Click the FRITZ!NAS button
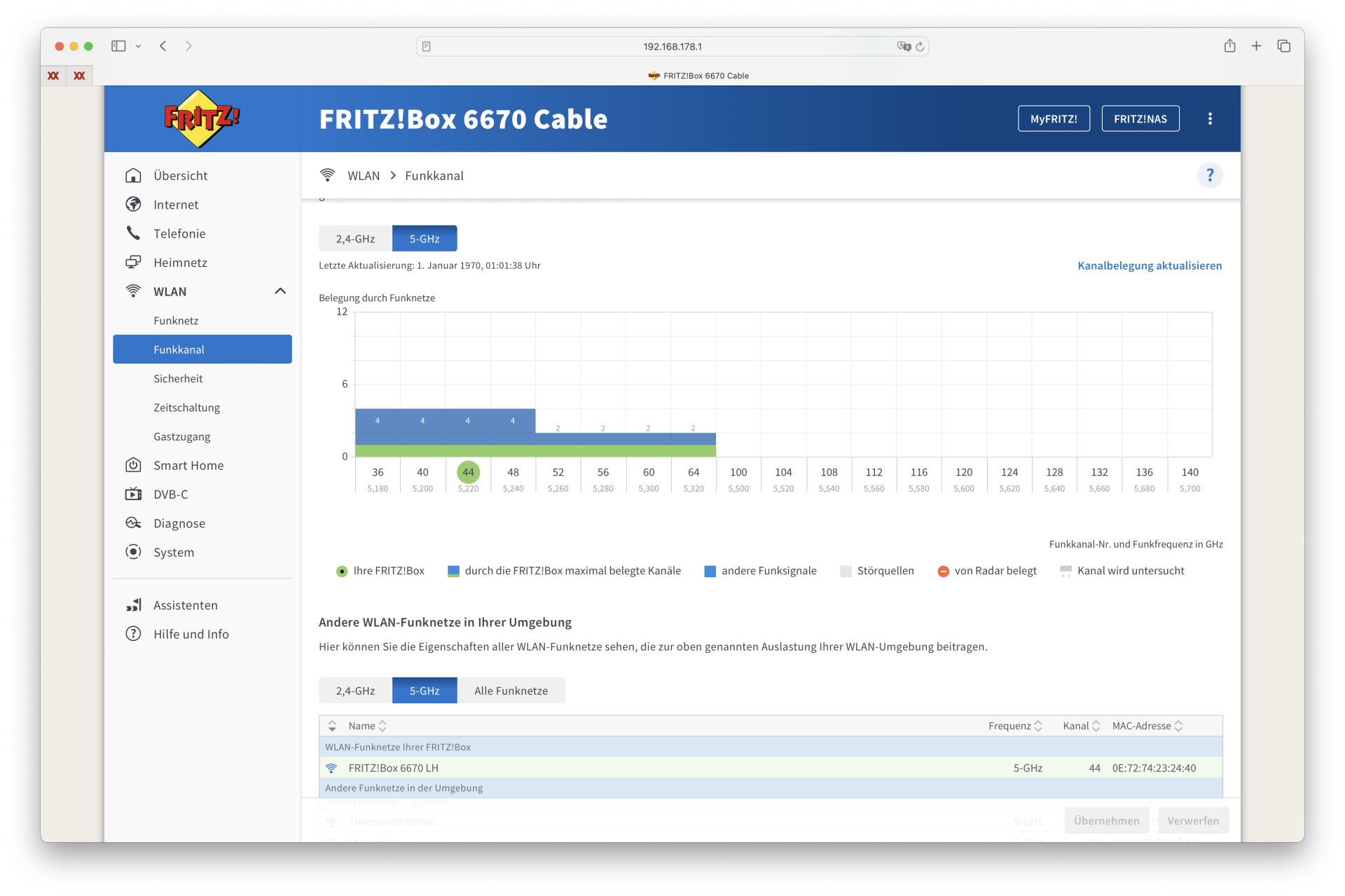 [1140, 118]
